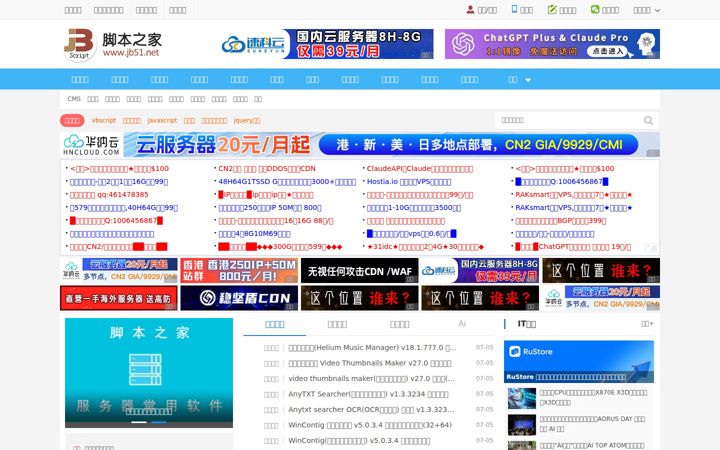Click the JB Script logo
Viewport: 720px width, 450px height.
click(79, 44)
